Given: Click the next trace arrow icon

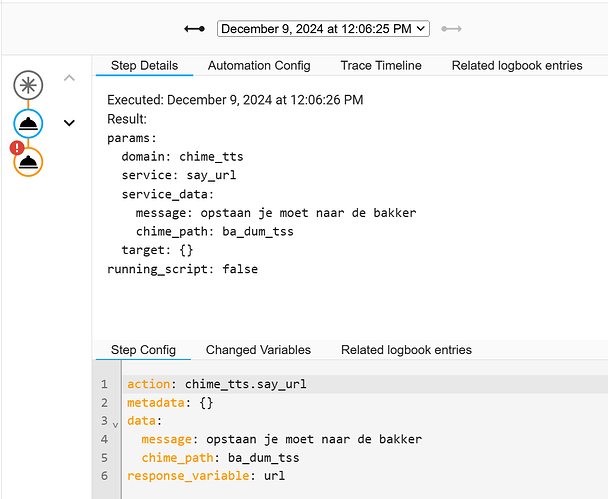Looking at the screenshot, I should (452, 29).
